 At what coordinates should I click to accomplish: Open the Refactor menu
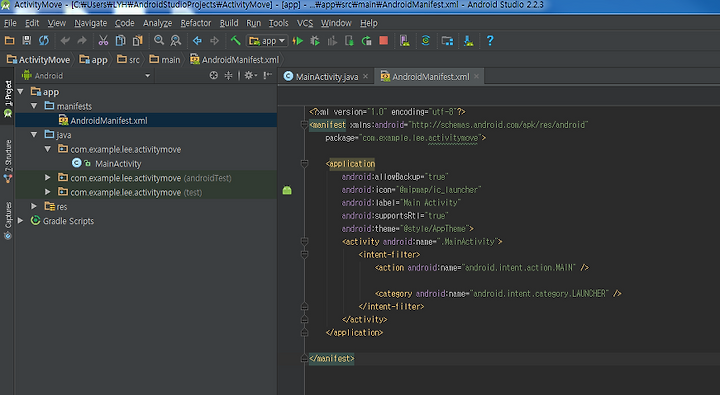[x=196, y=23]
